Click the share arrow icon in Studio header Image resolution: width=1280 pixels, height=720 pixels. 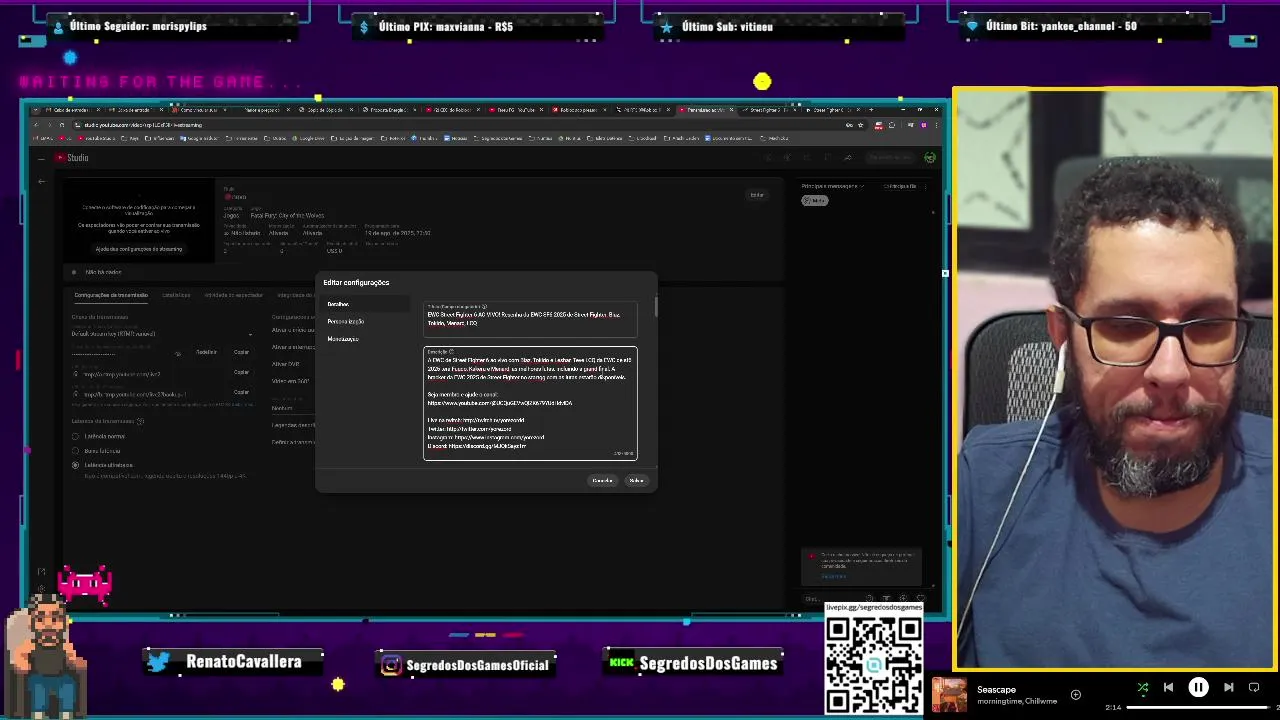pyautogui.click(x=847, y=157)
